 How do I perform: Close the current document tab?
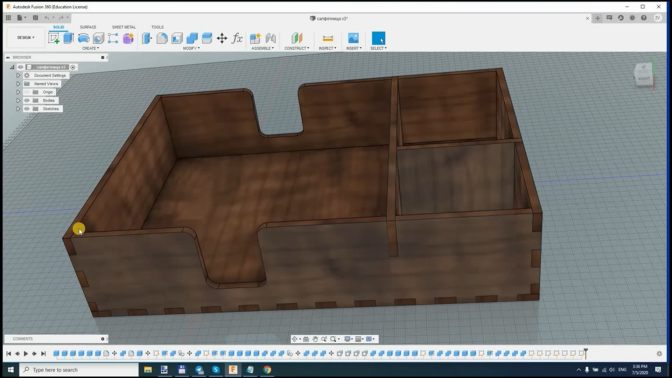click(588, 18)
